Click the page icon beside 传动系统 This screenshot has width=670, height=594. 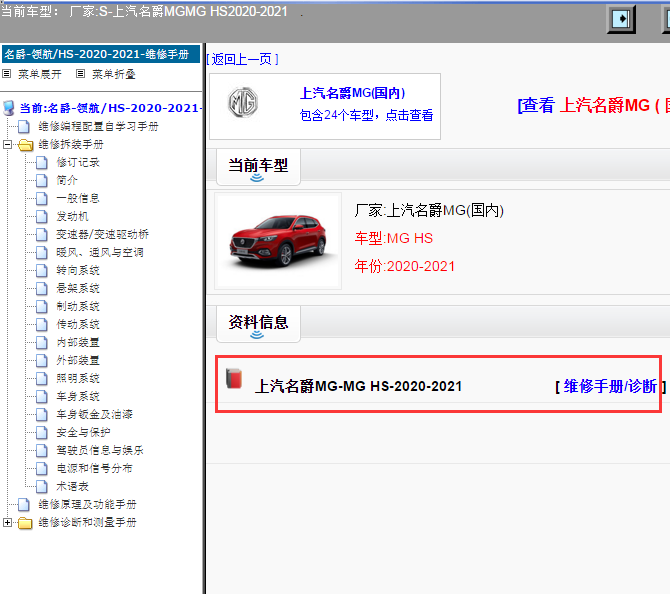tap(42, 324)
